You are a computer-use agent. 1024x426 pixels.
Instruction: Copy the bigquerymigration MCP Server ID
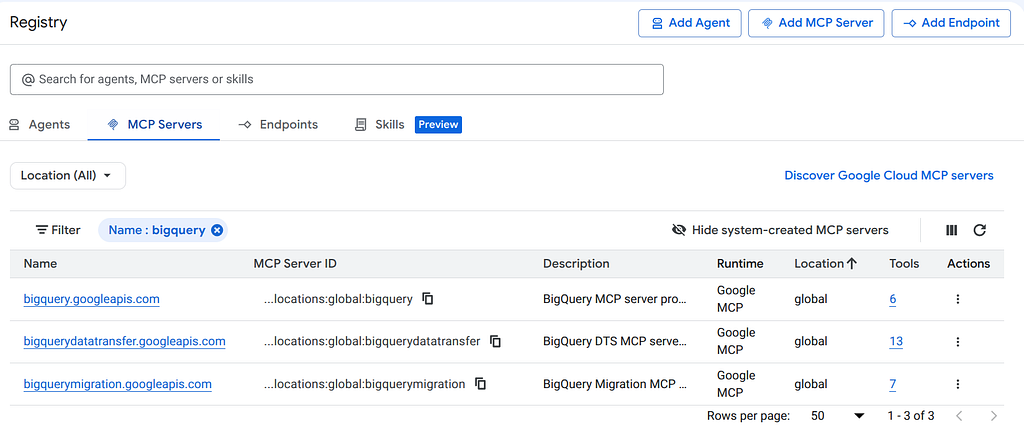tap(481, 384)
